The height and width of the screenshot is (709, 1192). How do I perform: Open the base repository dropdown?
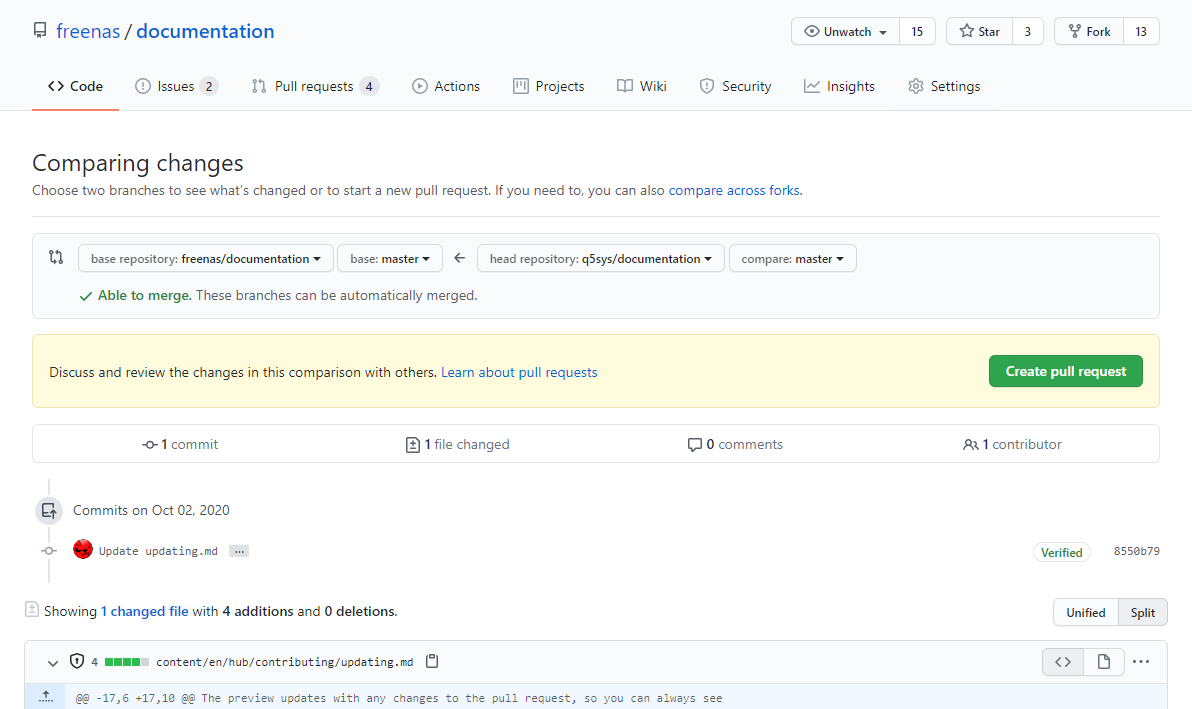click(205, 259)
